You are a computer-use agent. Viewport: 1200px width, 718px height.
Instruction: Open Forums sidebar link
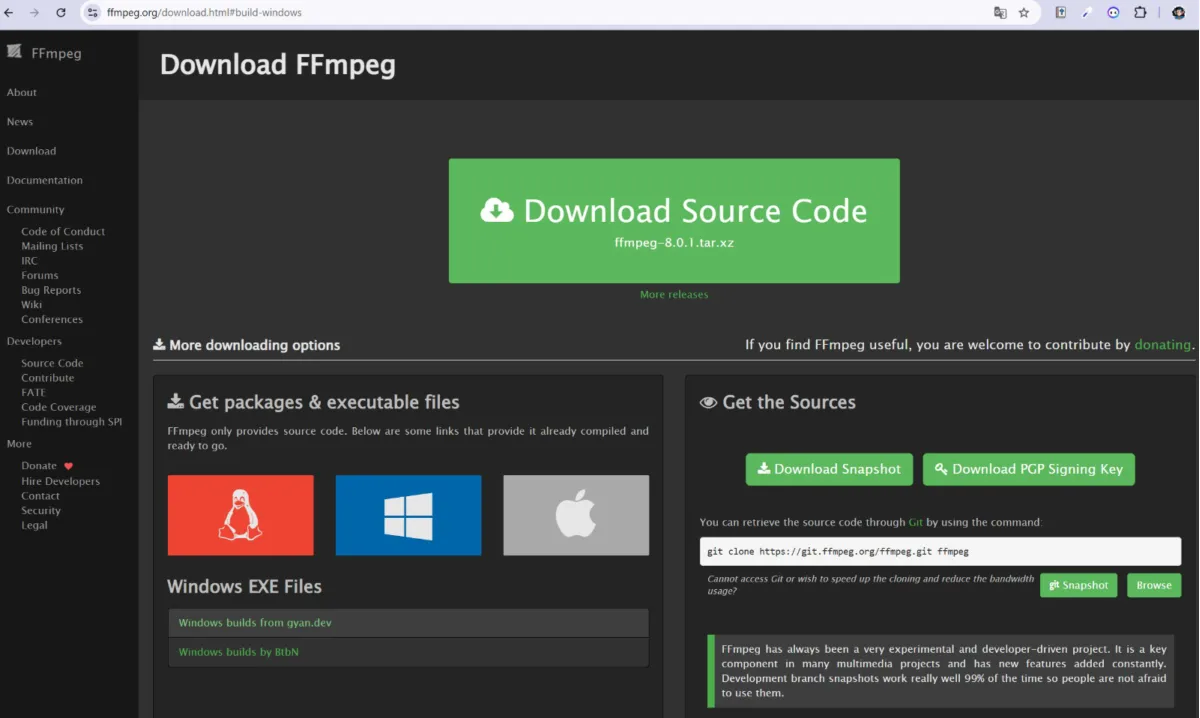(40, 275)
